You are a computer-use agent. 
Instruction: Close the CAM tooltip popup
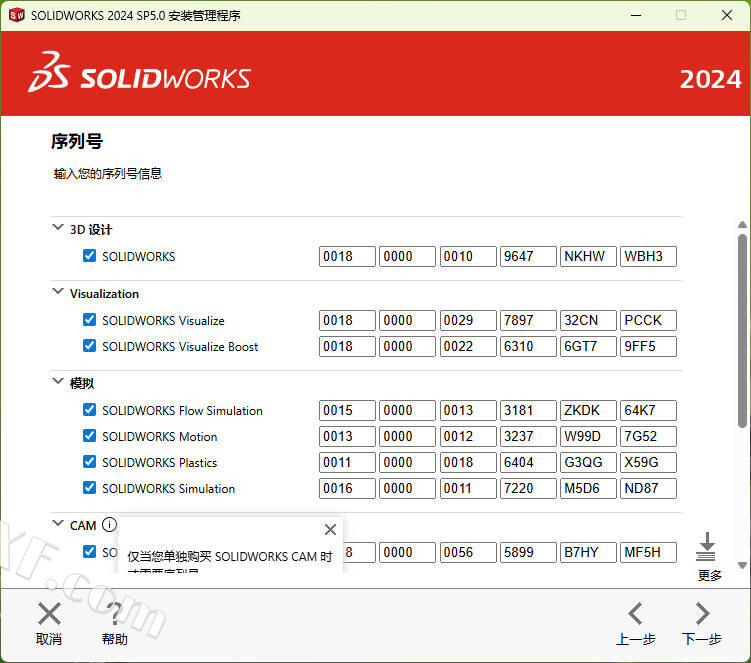pos(330,530)
